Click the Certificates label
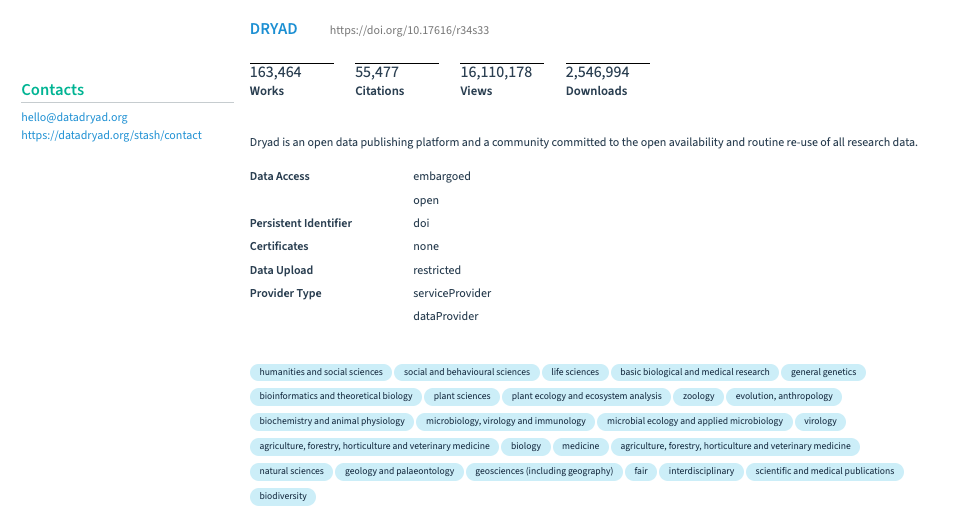The image size is (959, 530). point(279,246)
